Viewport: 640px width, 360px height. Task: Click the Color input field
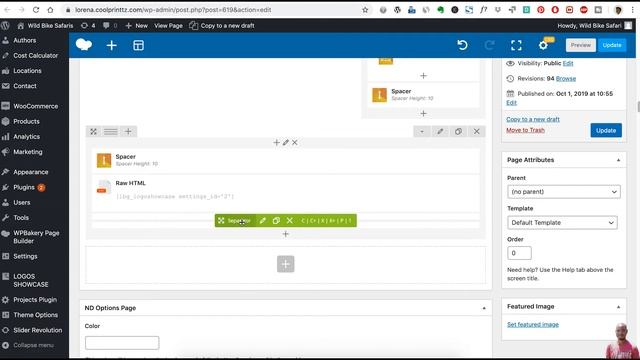tap(122, 343)
